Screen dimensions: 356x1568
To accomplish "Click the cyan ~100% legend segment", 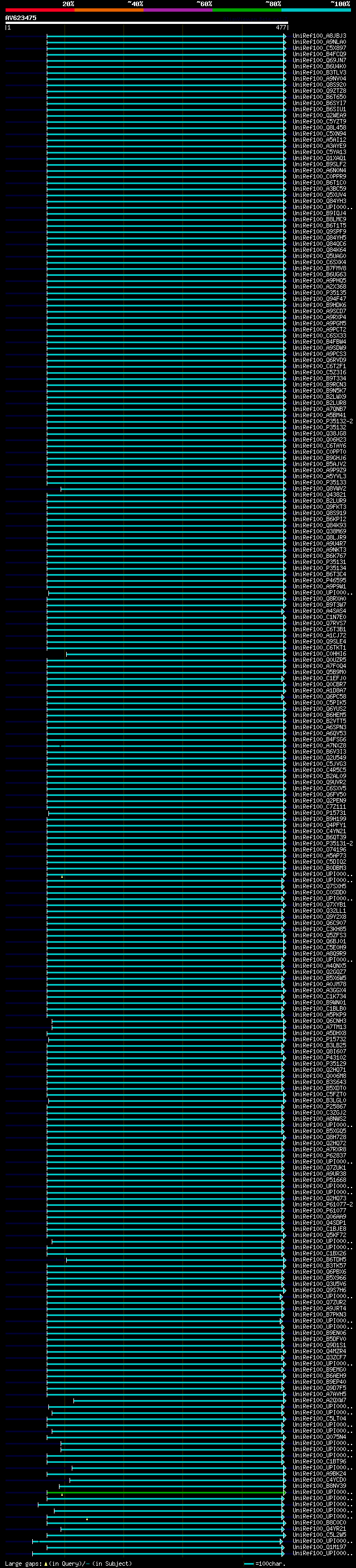I will (316, 10).
